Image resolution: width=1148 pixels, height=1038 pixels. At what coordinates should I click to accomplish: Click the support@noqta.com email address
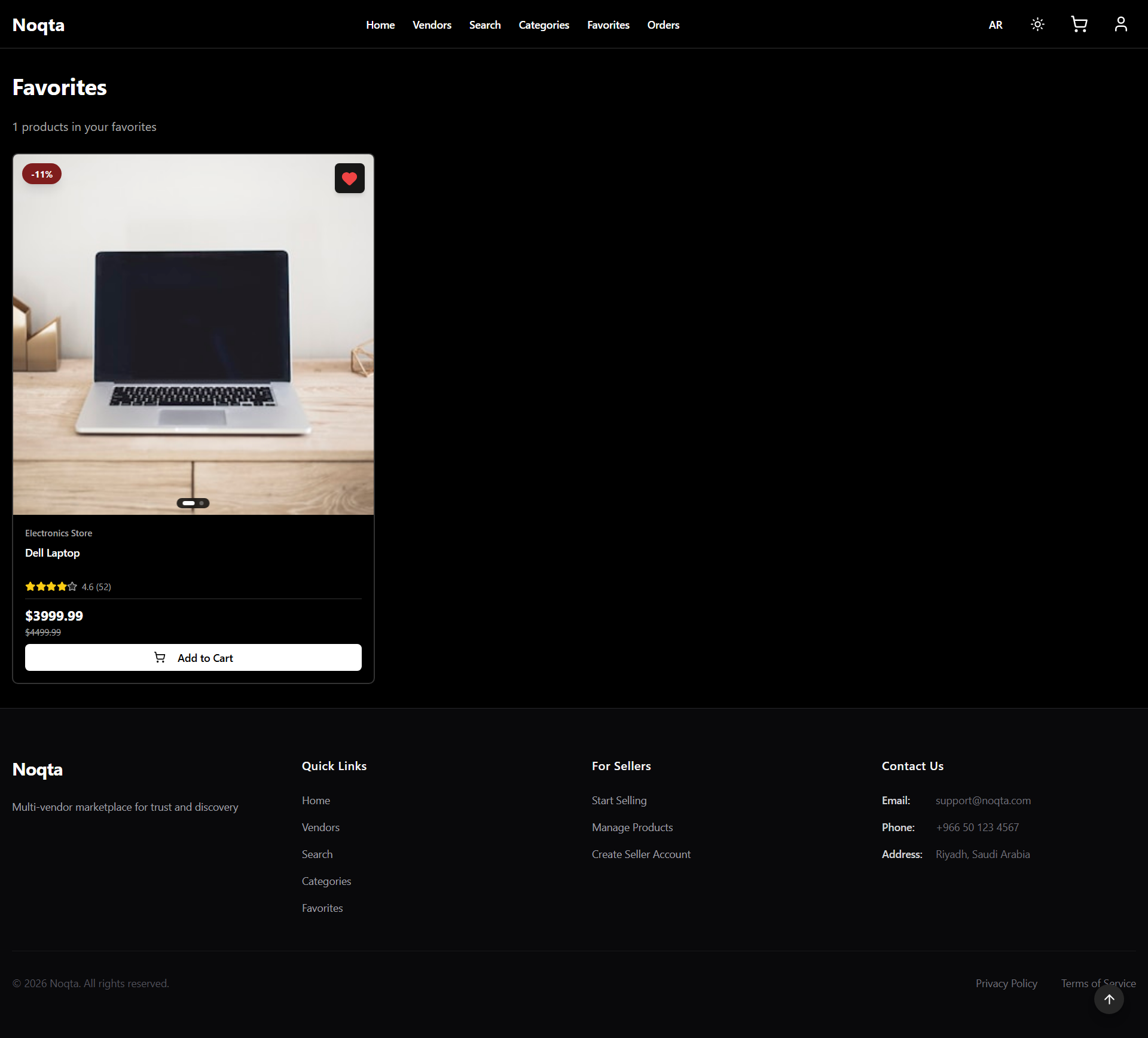983,801
